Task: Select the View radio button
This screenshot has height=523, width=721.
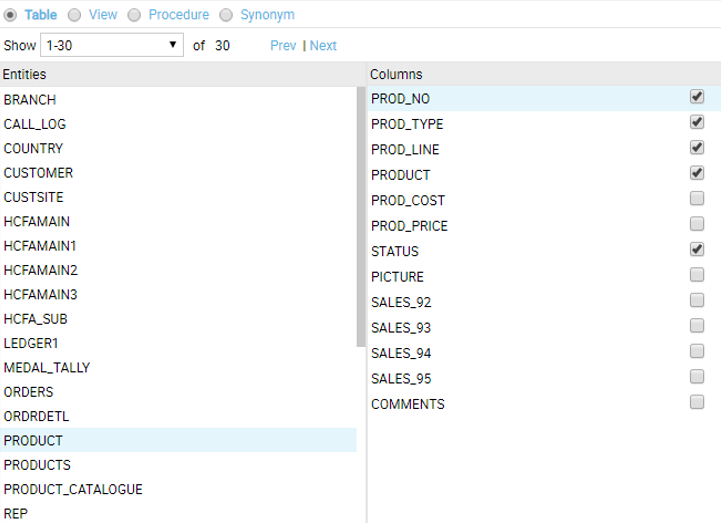Action: pyautogui.click(x=74, y=15)
